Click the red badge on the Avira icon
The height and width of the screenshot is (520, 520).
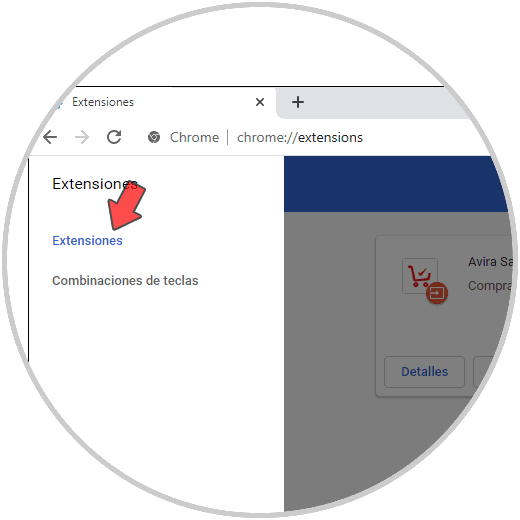(437, 293)
